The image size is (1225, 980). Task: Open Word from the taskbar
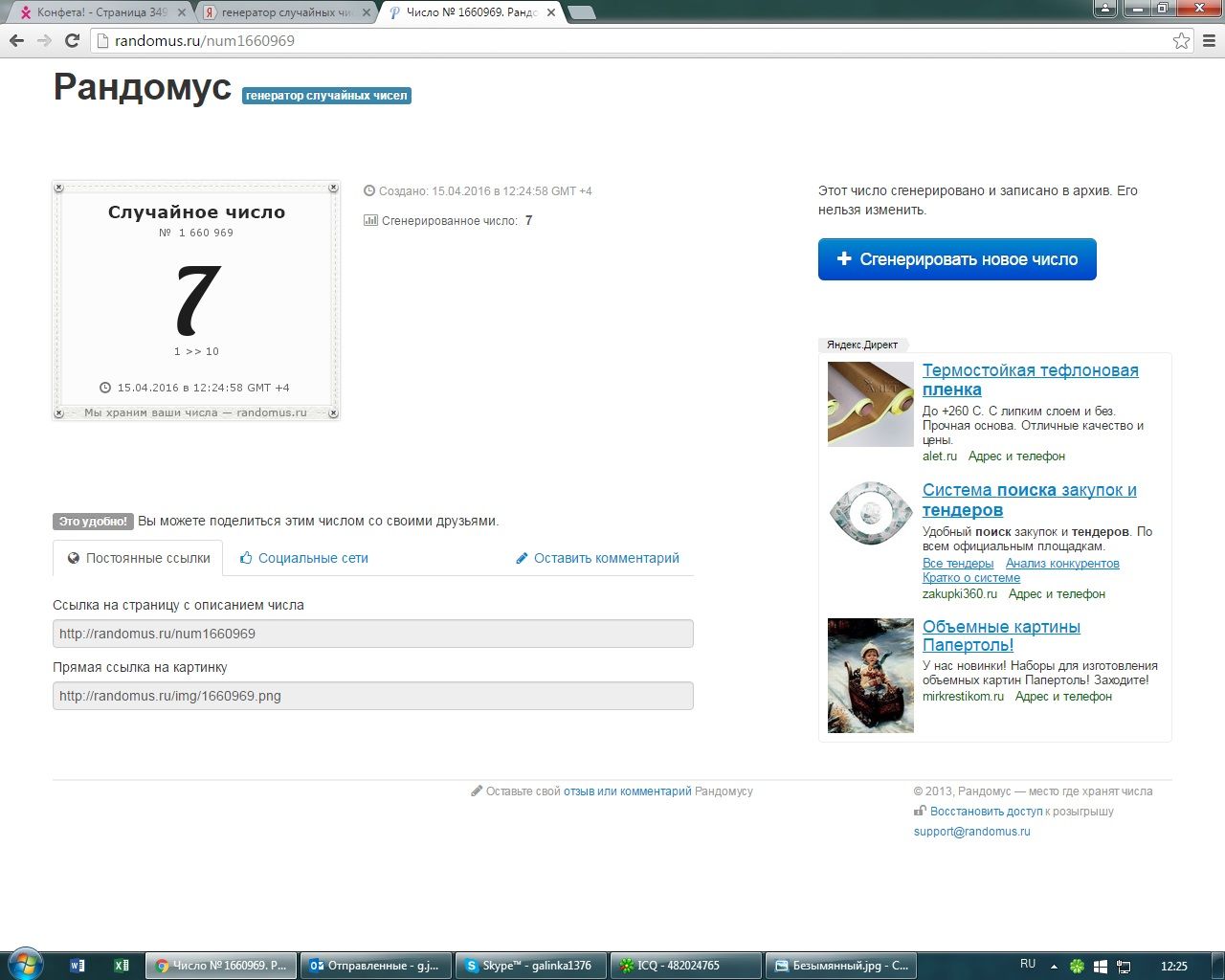click(x=78, y=966)
